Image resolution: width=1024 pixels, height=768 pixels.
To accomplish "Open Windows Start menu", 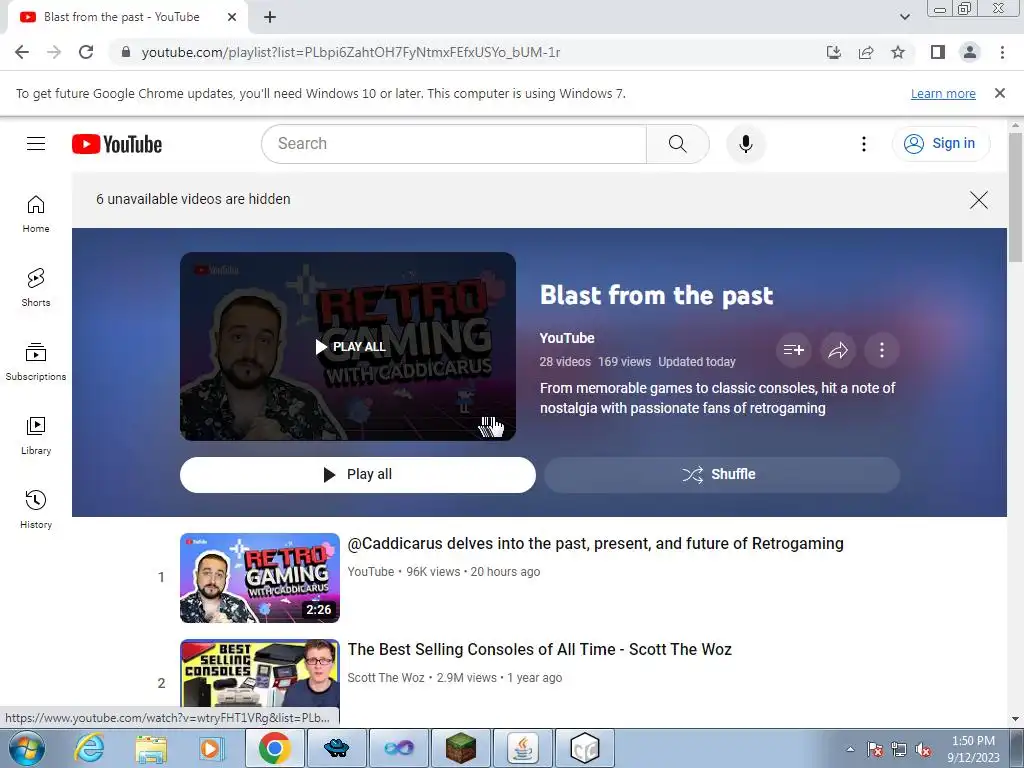I will point(27,748).
